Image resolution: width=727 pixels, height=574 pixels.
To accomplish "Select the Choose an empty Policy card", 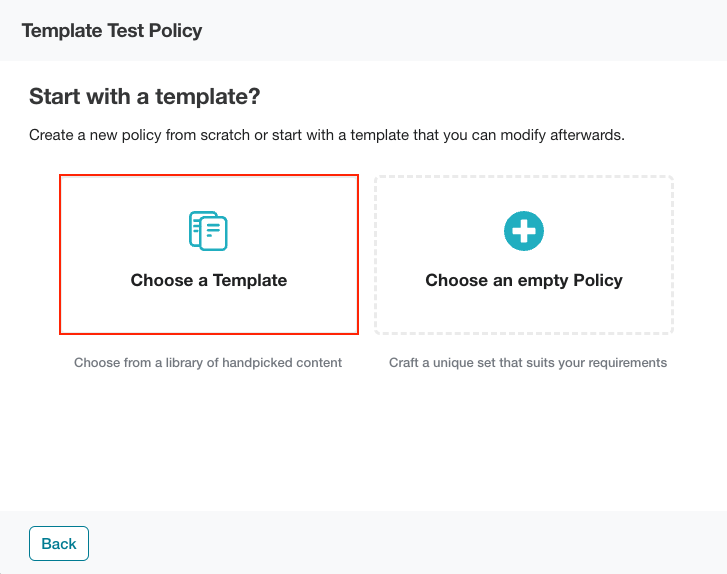I will point(524,255).
